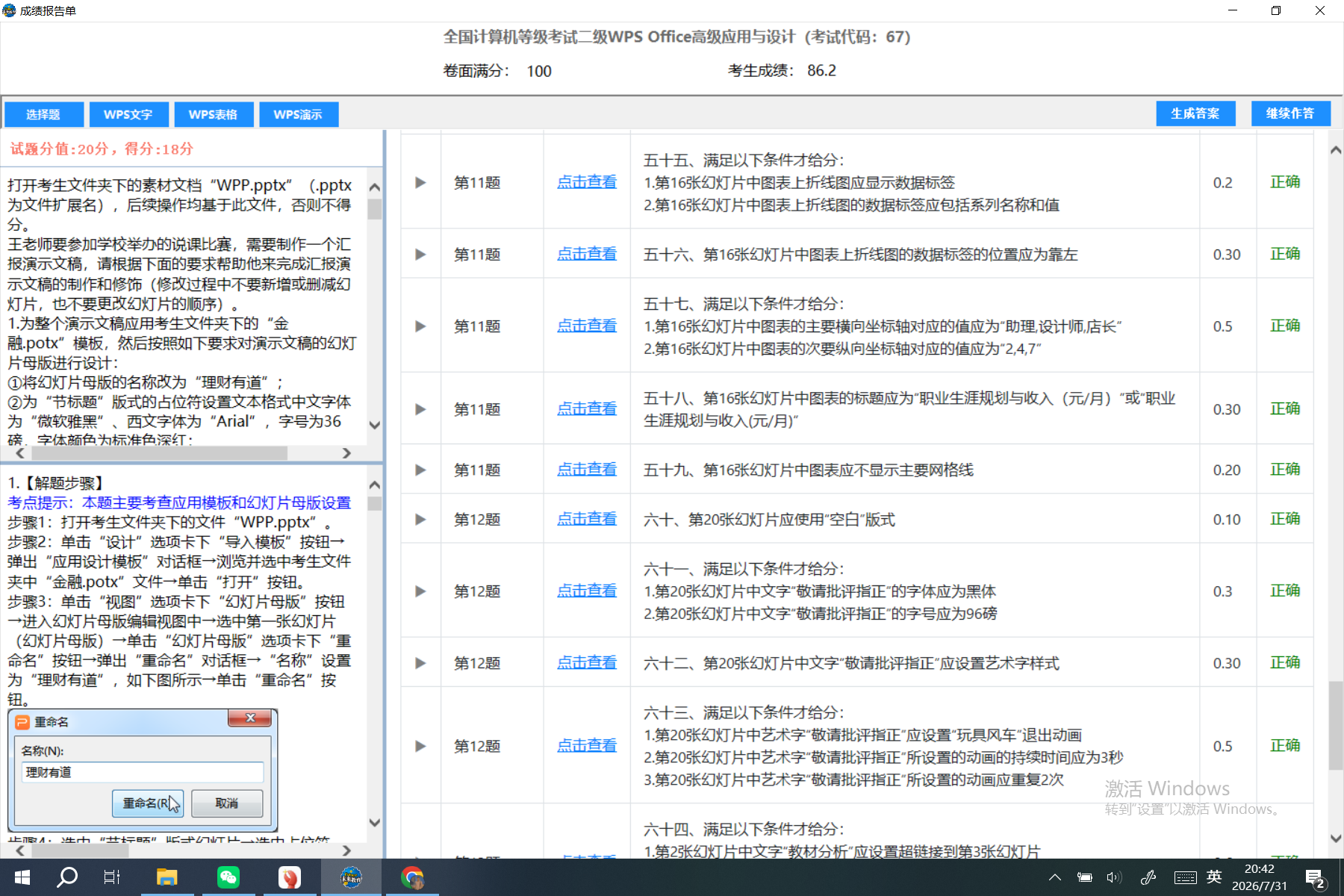The width and height of the screenshot is (1344, 896).
Task: Switch to the exam software taskbar icon
Action: (351, 877)
